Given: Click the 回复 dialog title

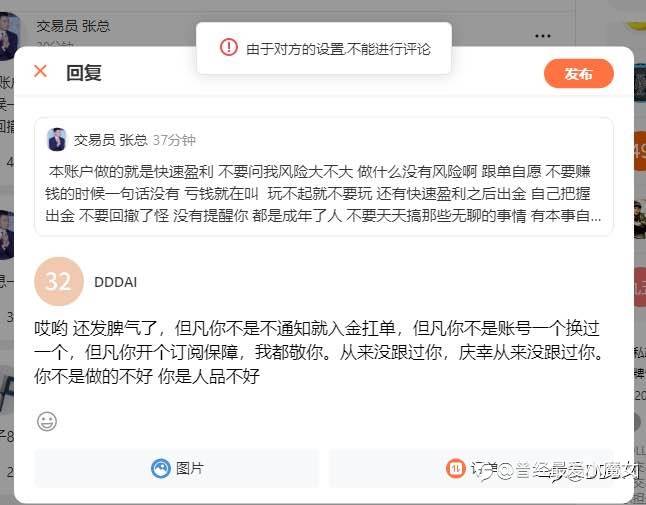Looking at the screenshot, I should click(x=84, y=73).
